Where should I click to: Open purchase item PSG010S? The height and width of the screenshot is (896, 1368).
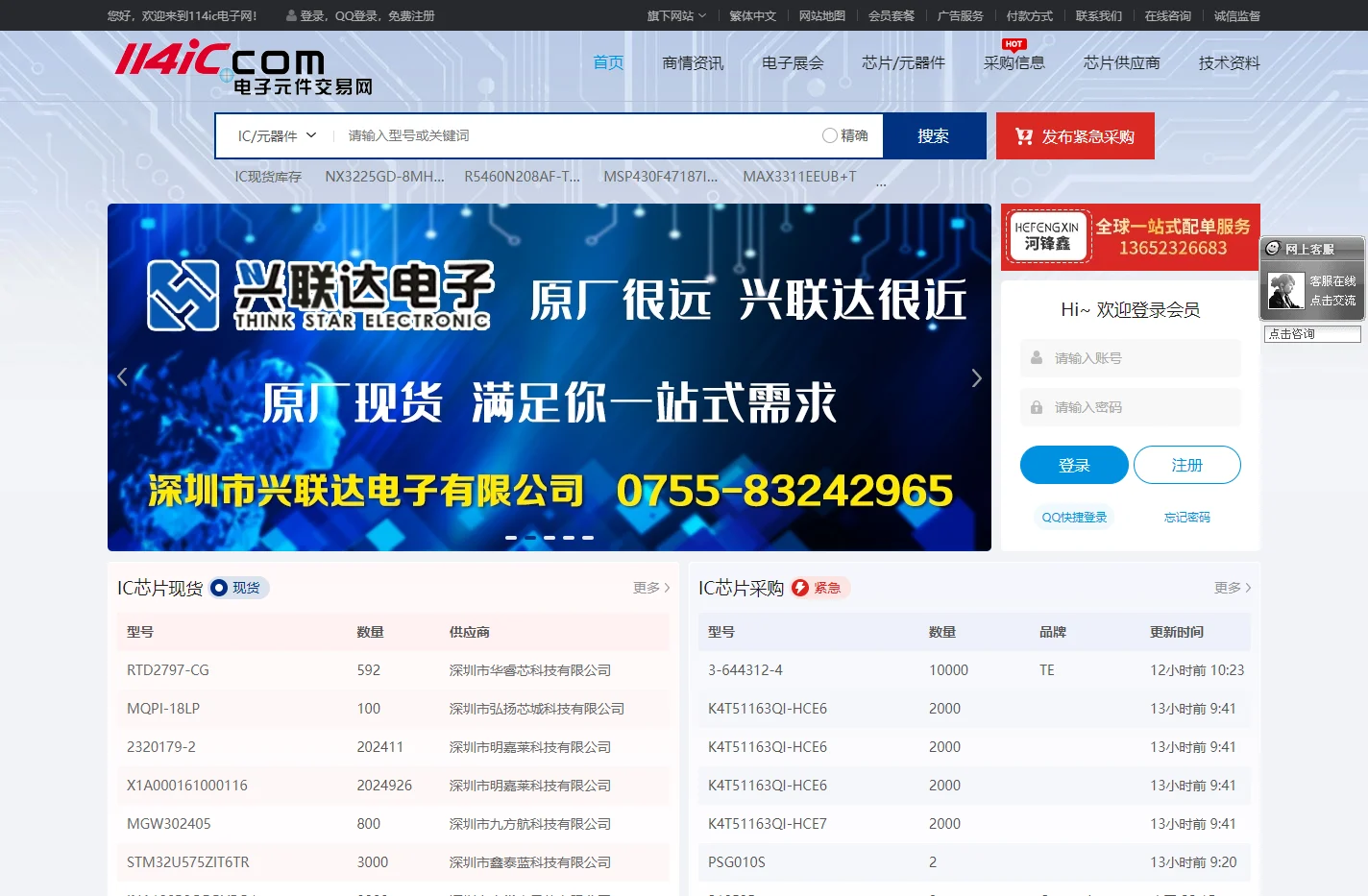(737, 862)
